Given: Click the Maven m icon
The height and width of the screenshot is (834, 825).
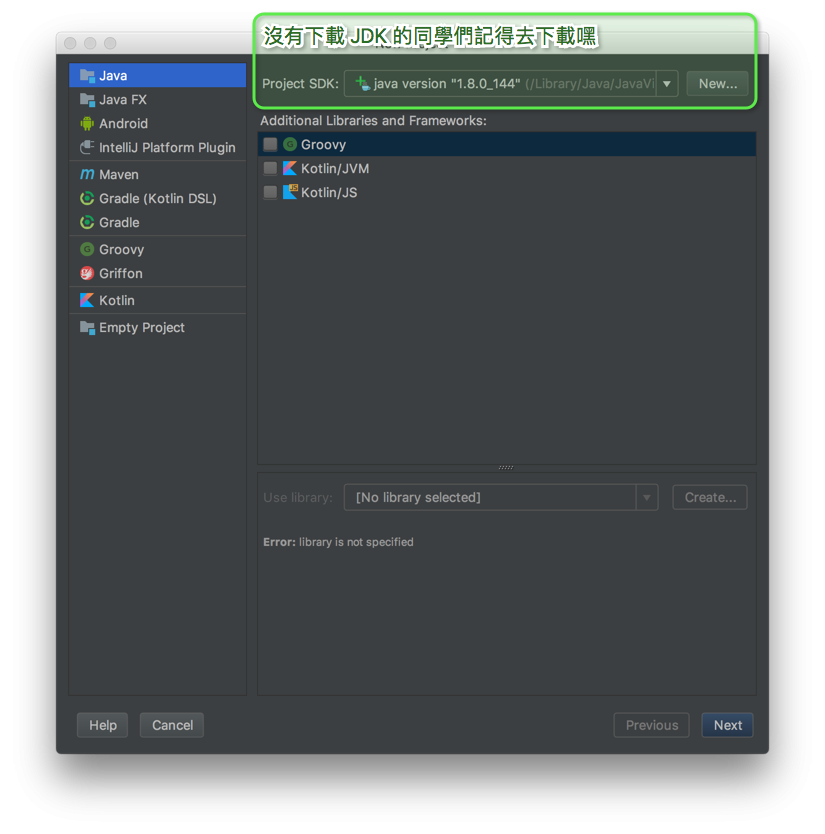Looking at the screenshot, I should pos(87,174).
